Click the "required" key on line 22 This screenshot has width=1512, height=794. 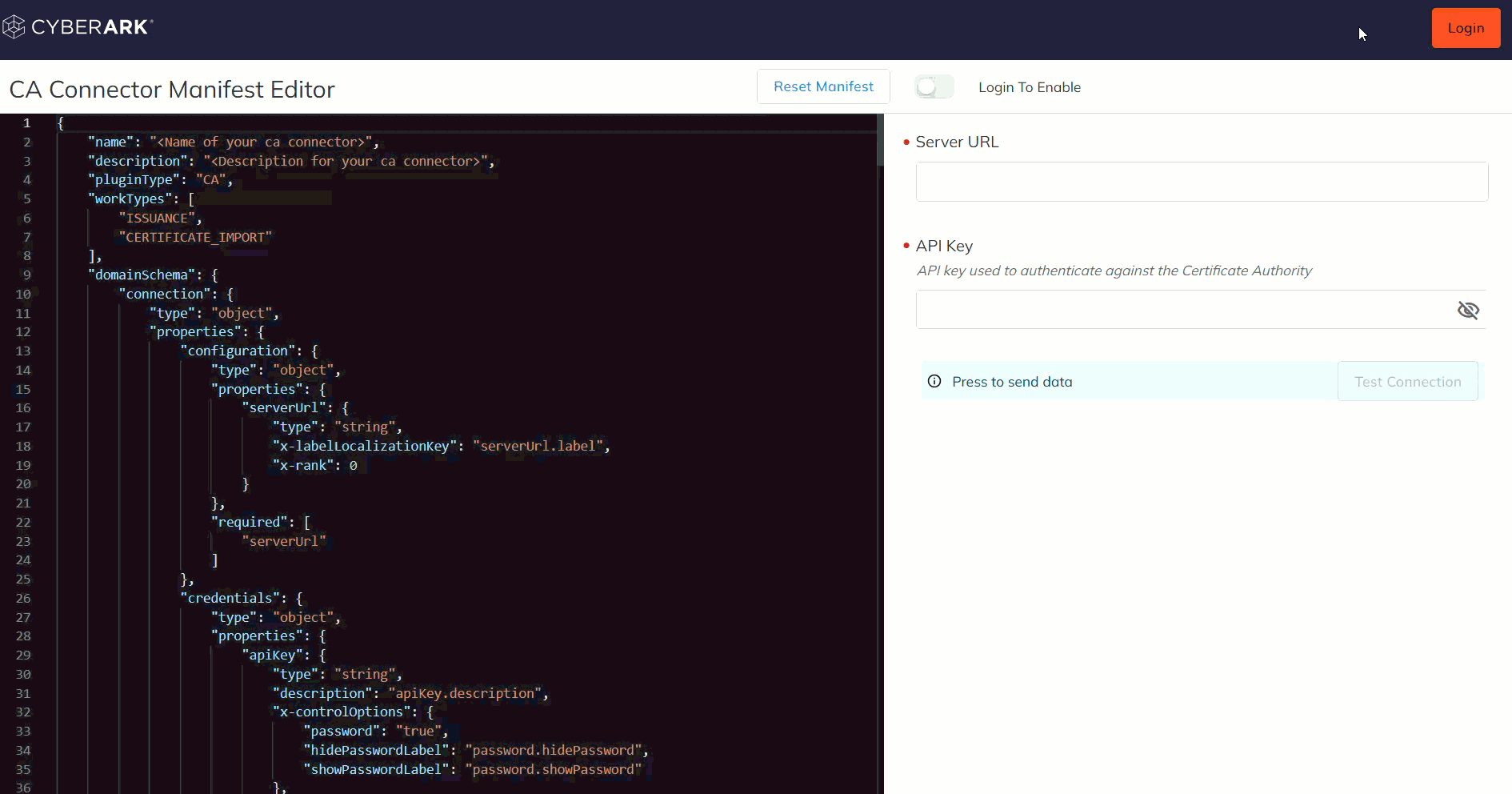(x=250, y=522)
